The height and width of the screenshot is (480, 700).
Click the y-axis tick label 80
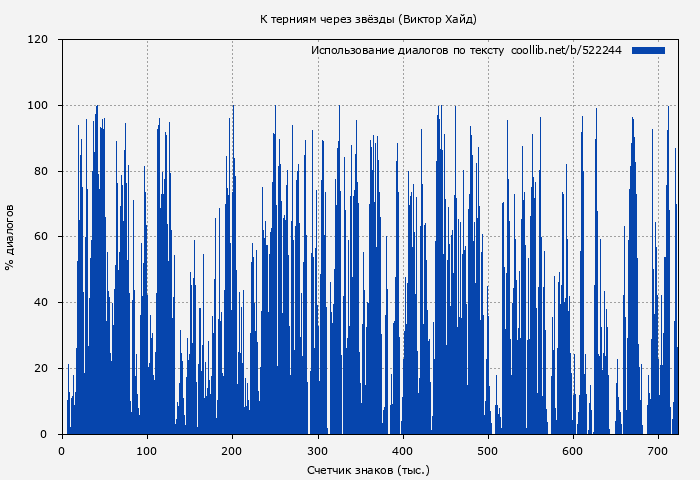click(x=41, y=171)
